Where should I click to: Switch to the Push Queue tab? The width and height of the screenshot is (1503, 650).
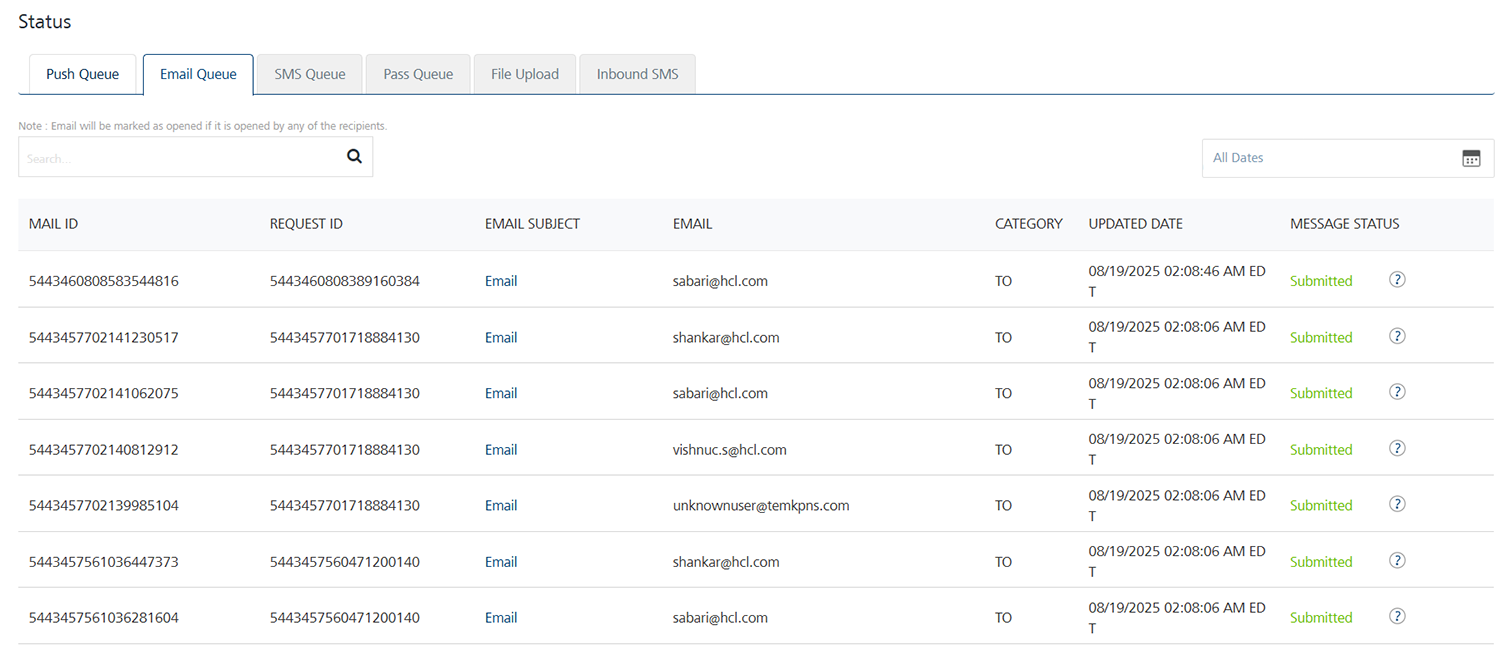pyautogui.click(x=82, y=74)
